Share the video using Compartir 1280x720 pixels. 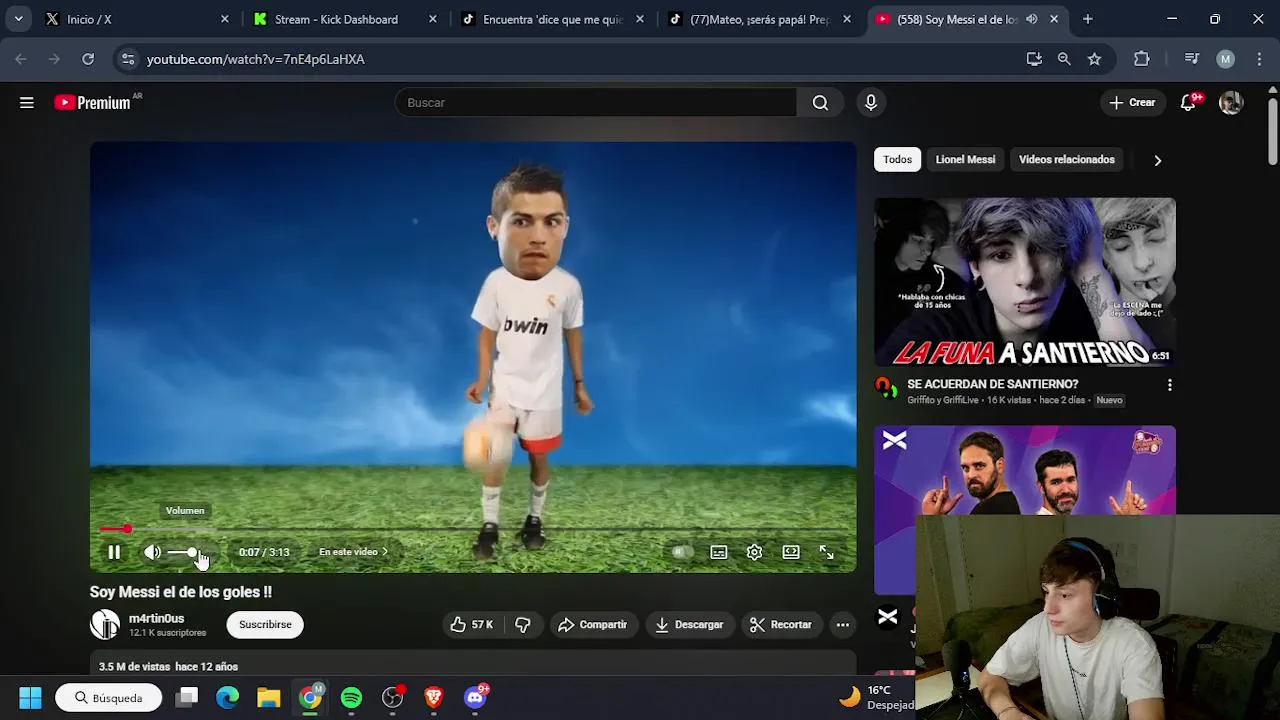click(x=593, y=624)
